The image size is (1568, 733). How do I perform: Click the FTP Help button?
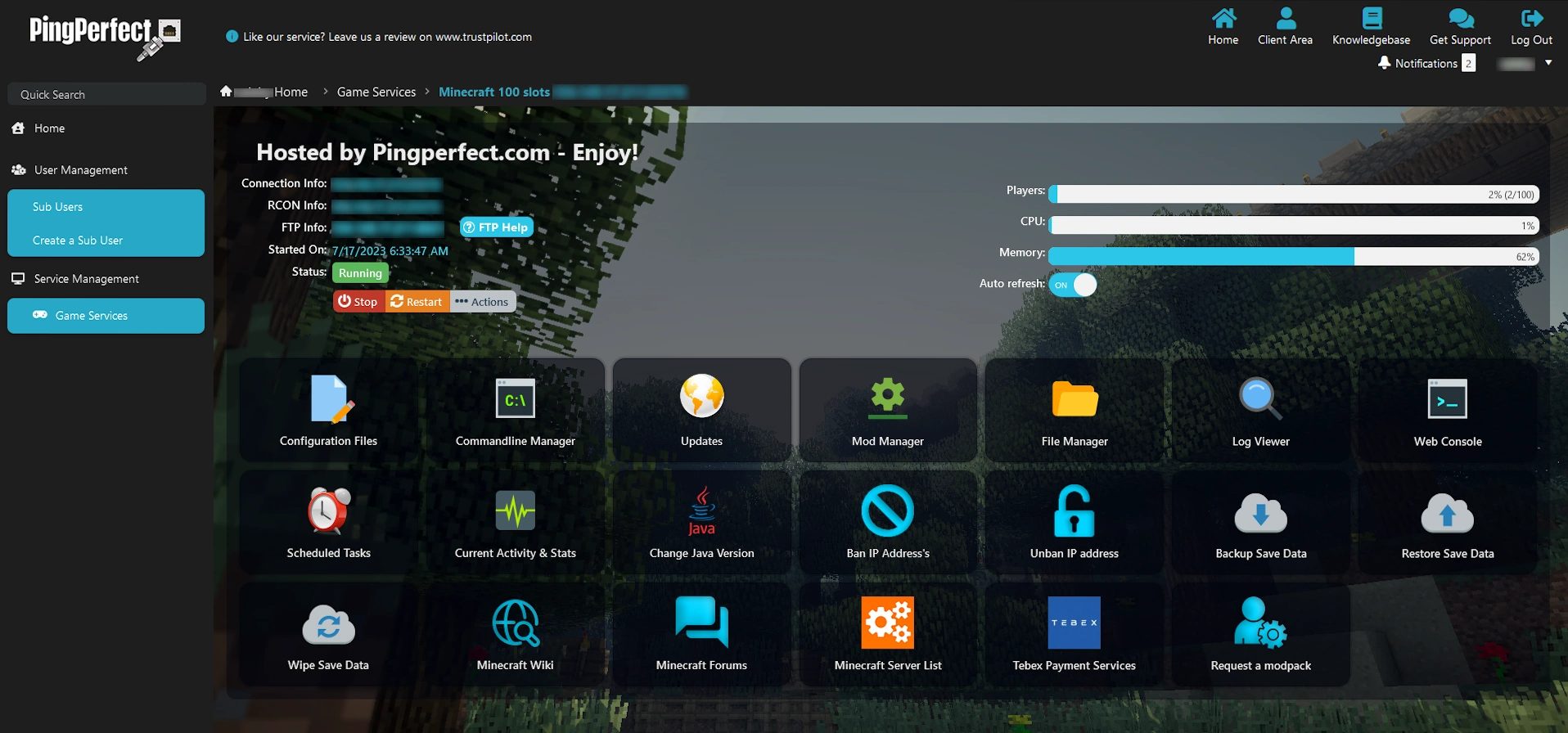(496, 227)
